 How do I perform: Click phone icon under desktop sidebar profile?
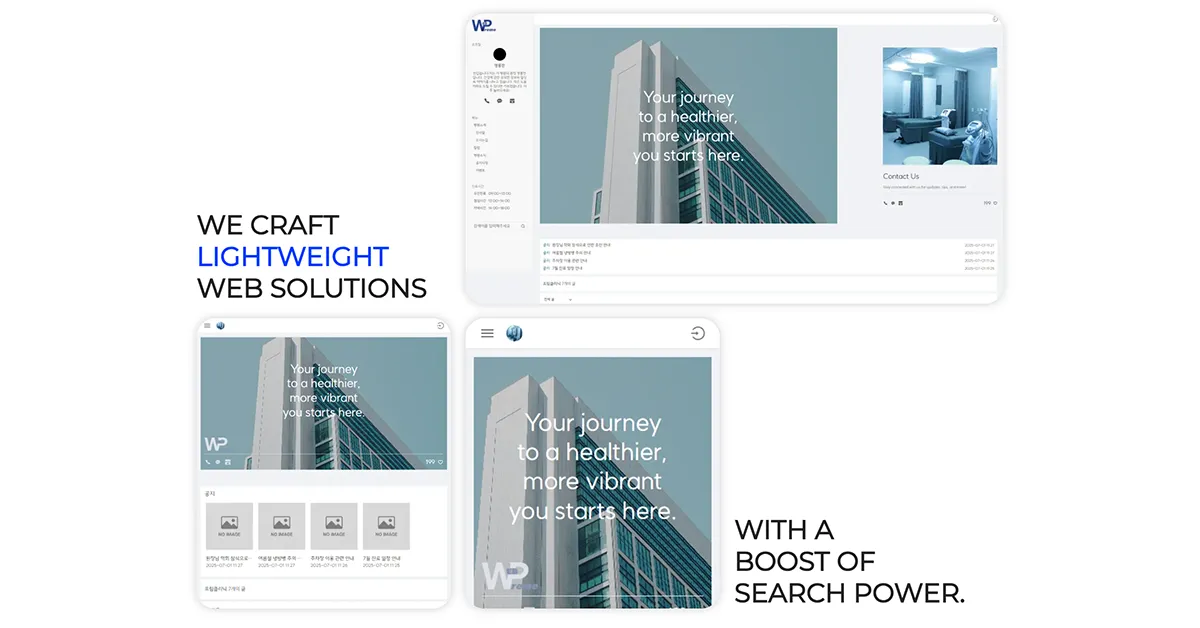[487, 101]
